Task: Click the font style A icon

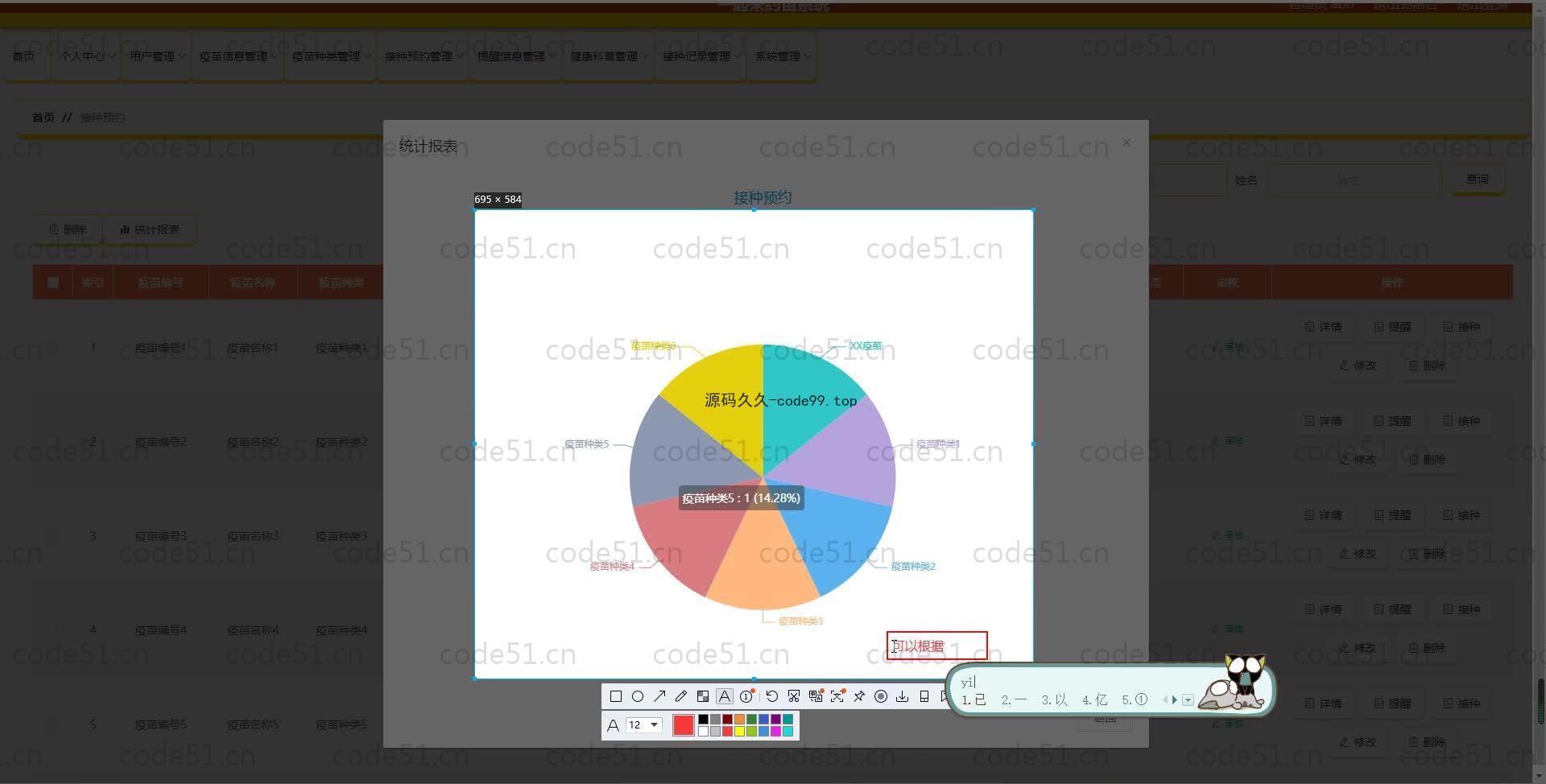Action: point(613,725)
